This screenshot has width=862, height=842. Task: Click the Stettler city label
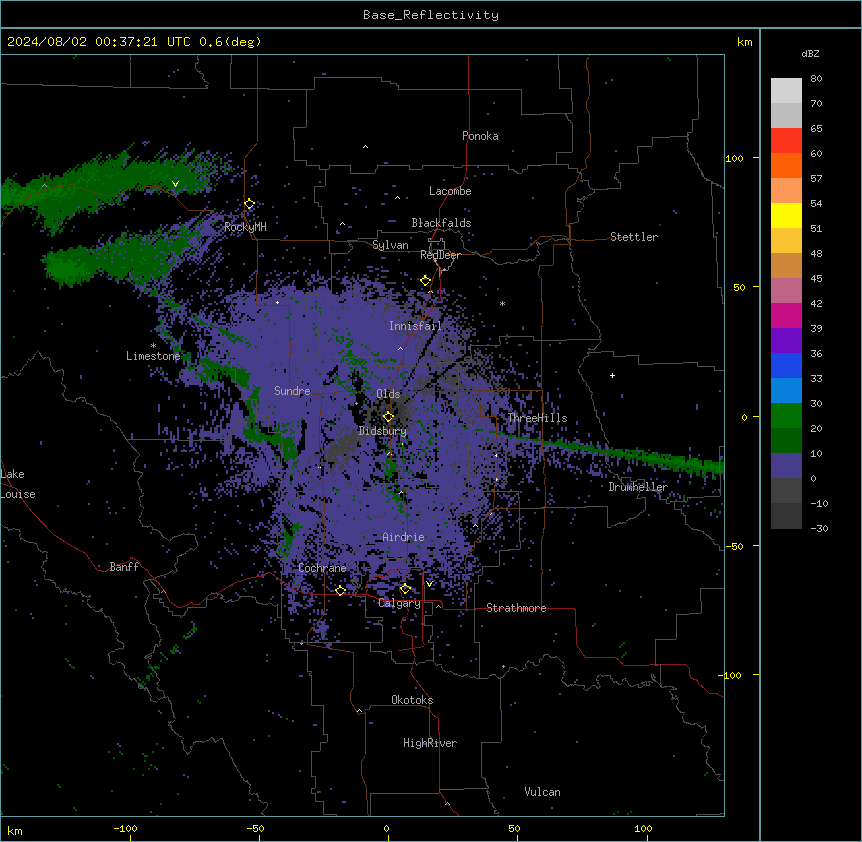(634, 237)
